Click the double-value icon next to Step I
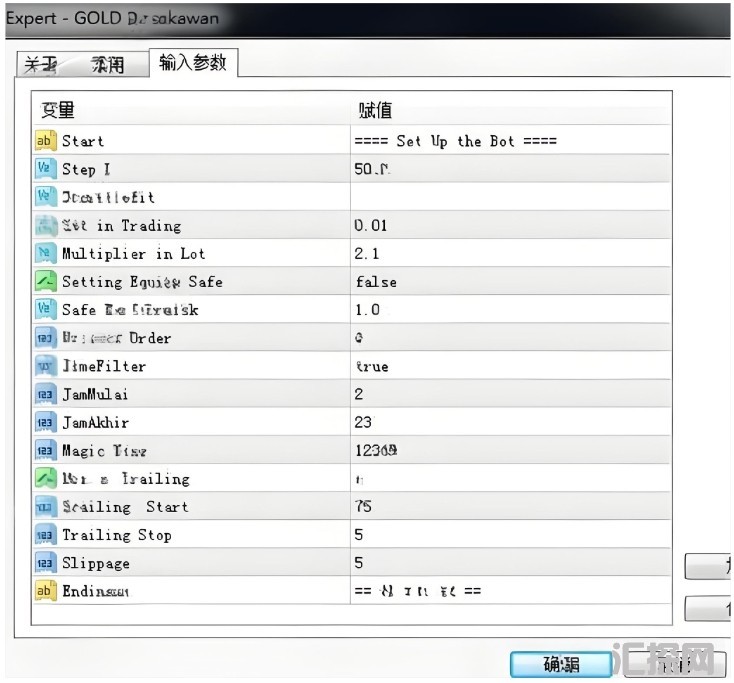 click(46, 169)
